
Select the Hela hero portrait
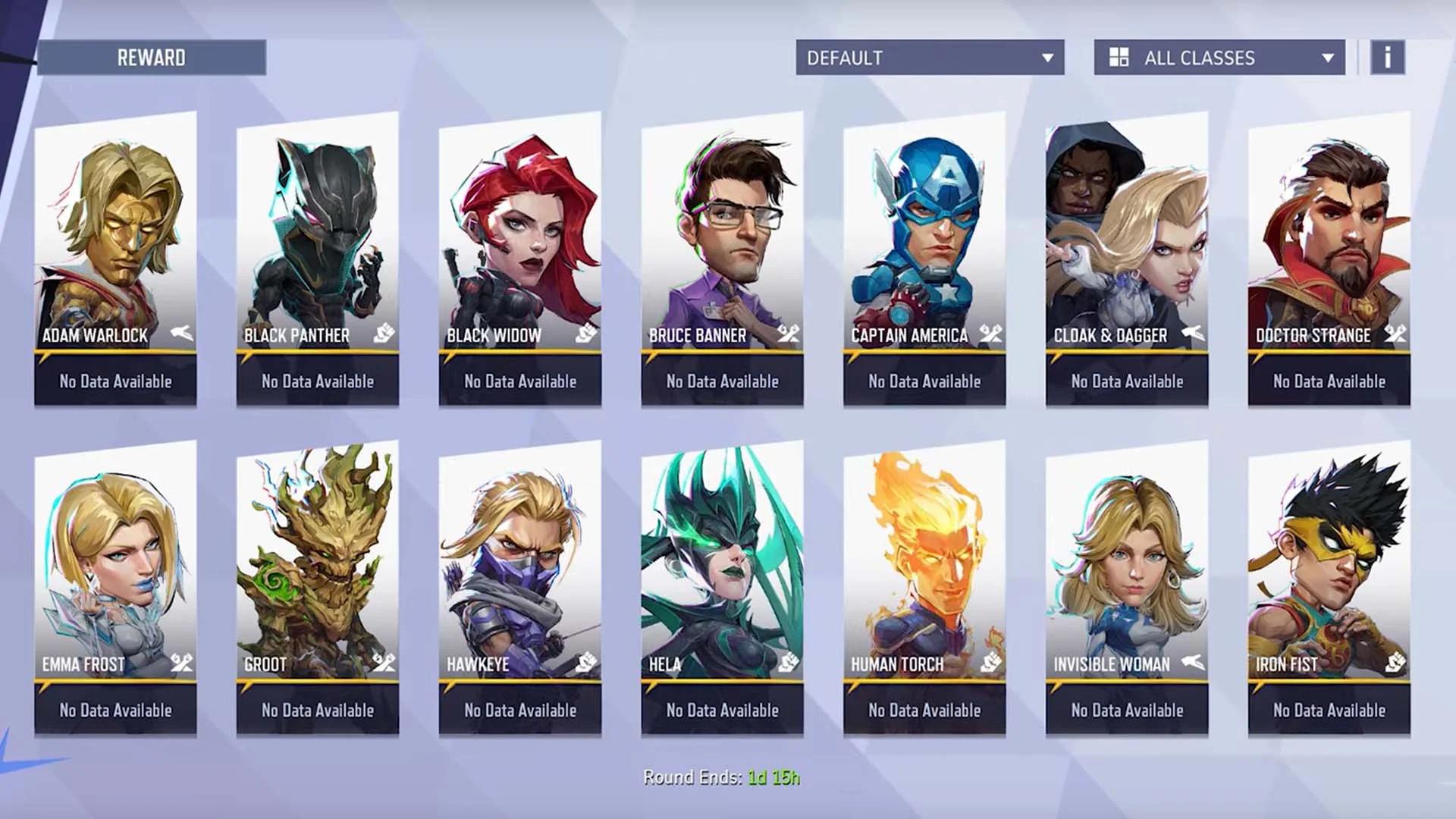click(x=722, y=561)
